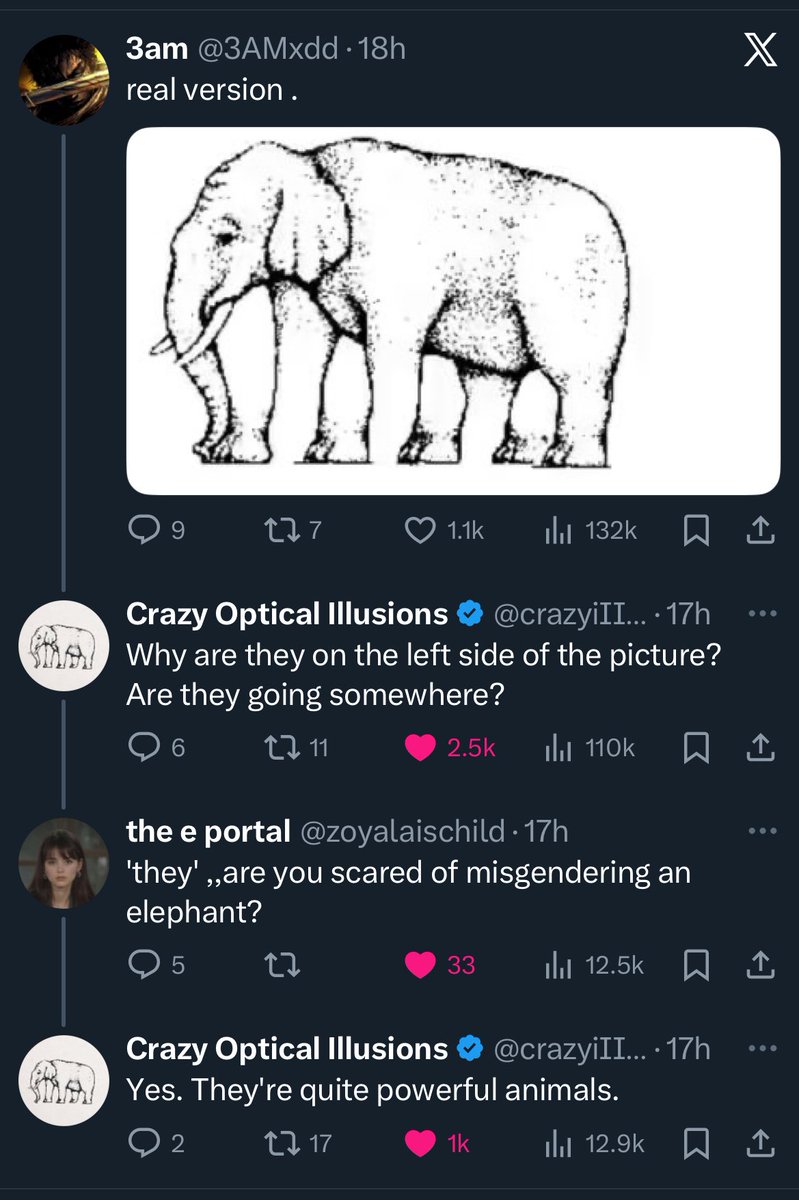Open 3am's profile picture
Image resolution: width=799 pixels, height=1200 pixels.
coord(63,81)
